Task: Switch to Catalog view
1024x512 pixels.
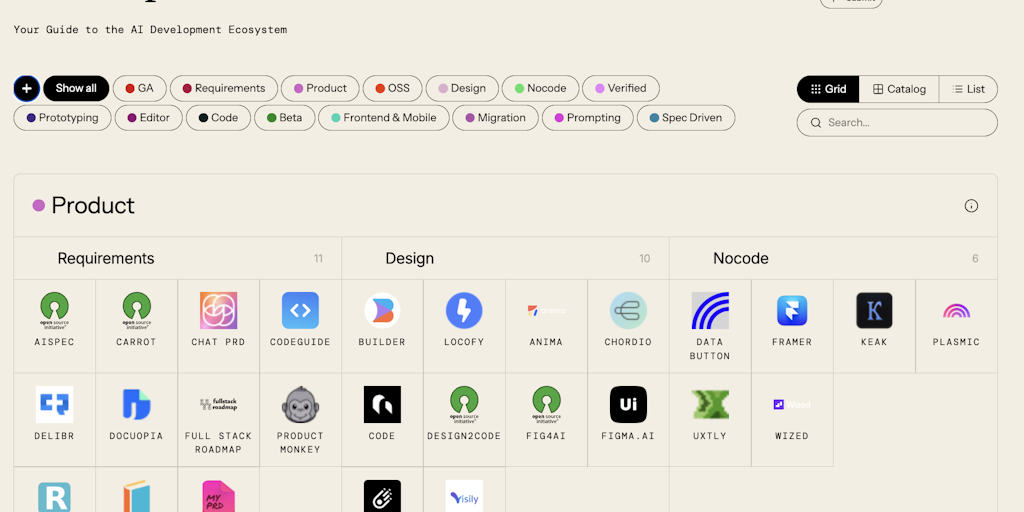Action: coord(899,89)
